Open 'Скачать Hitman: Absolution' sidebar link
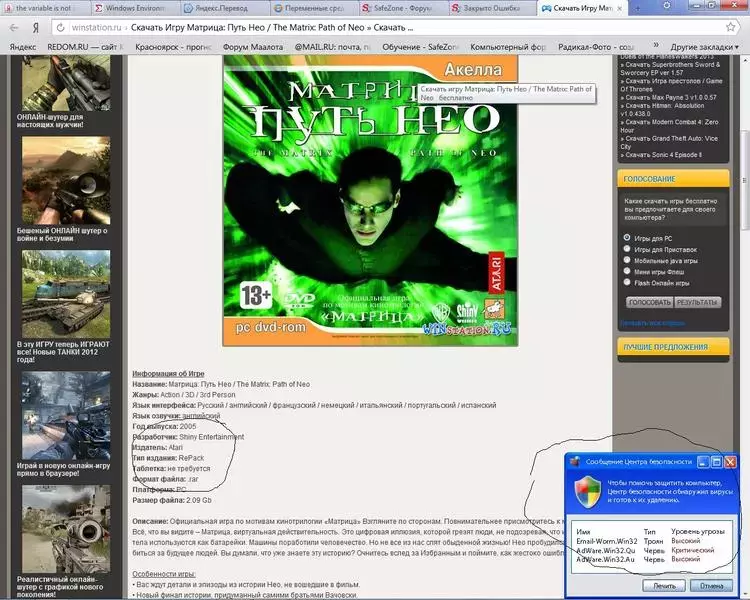750x600 pixels. click(662, 110)
